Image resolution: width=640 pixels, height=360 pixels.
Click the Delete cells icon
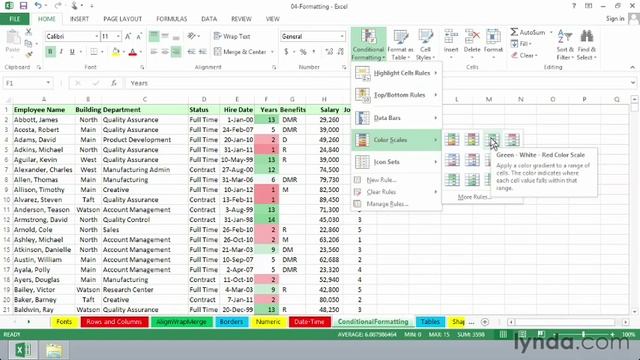pyautogui.click(x=472, y=41)
